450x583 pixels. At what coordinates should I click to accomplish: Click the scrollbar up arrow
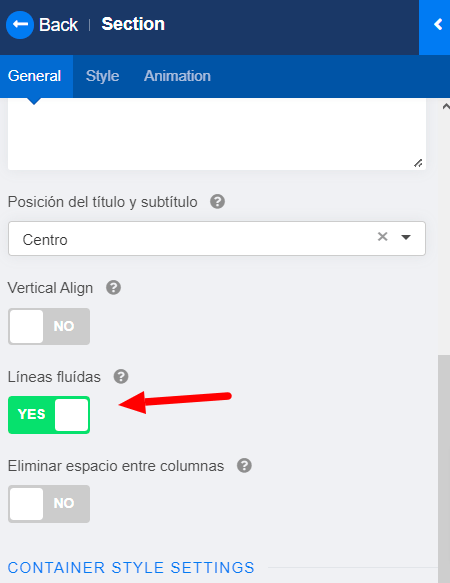point(445,107)
